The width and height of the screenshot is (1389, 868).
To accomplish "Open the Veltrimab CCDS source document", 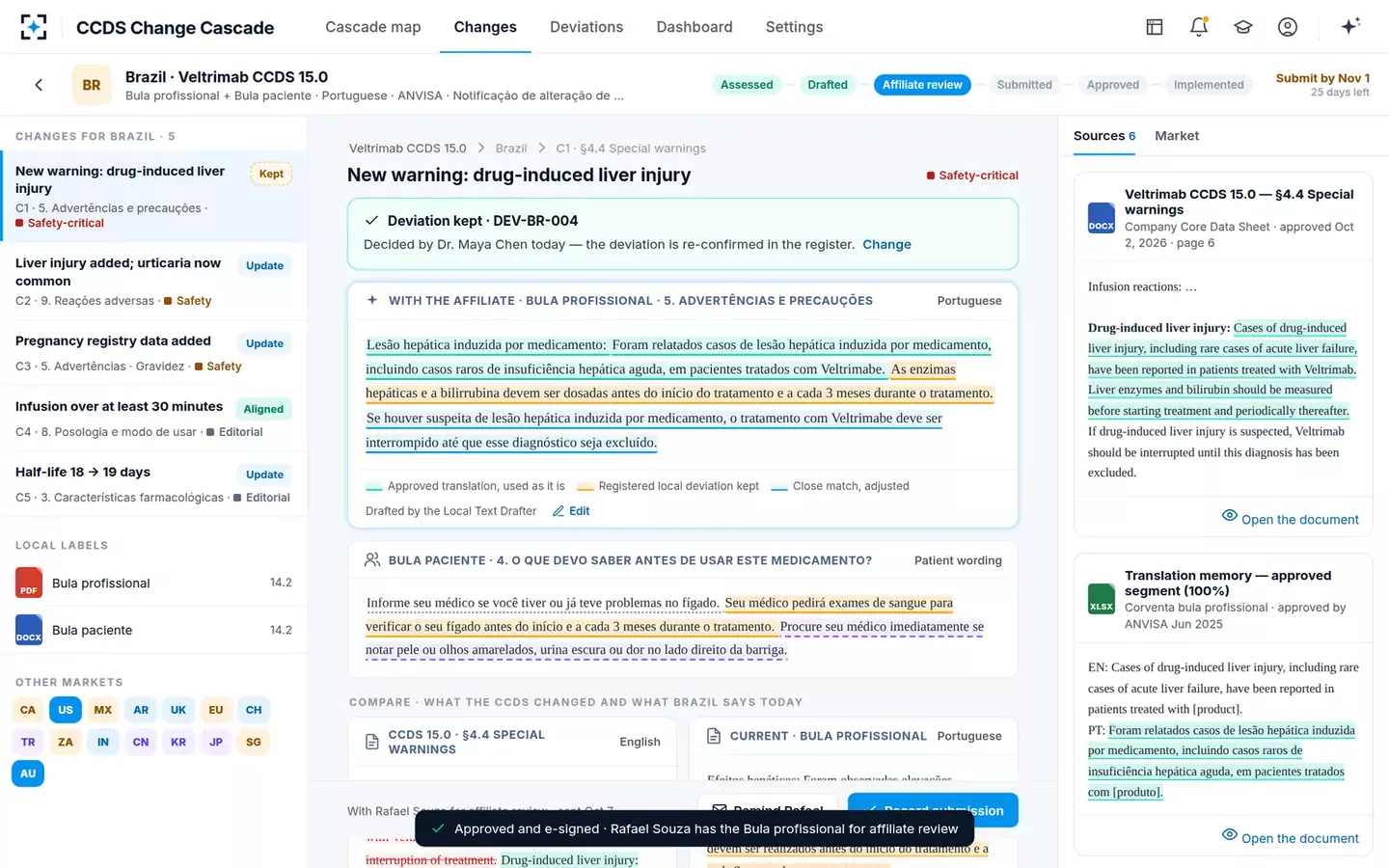I will point(1291,519).
